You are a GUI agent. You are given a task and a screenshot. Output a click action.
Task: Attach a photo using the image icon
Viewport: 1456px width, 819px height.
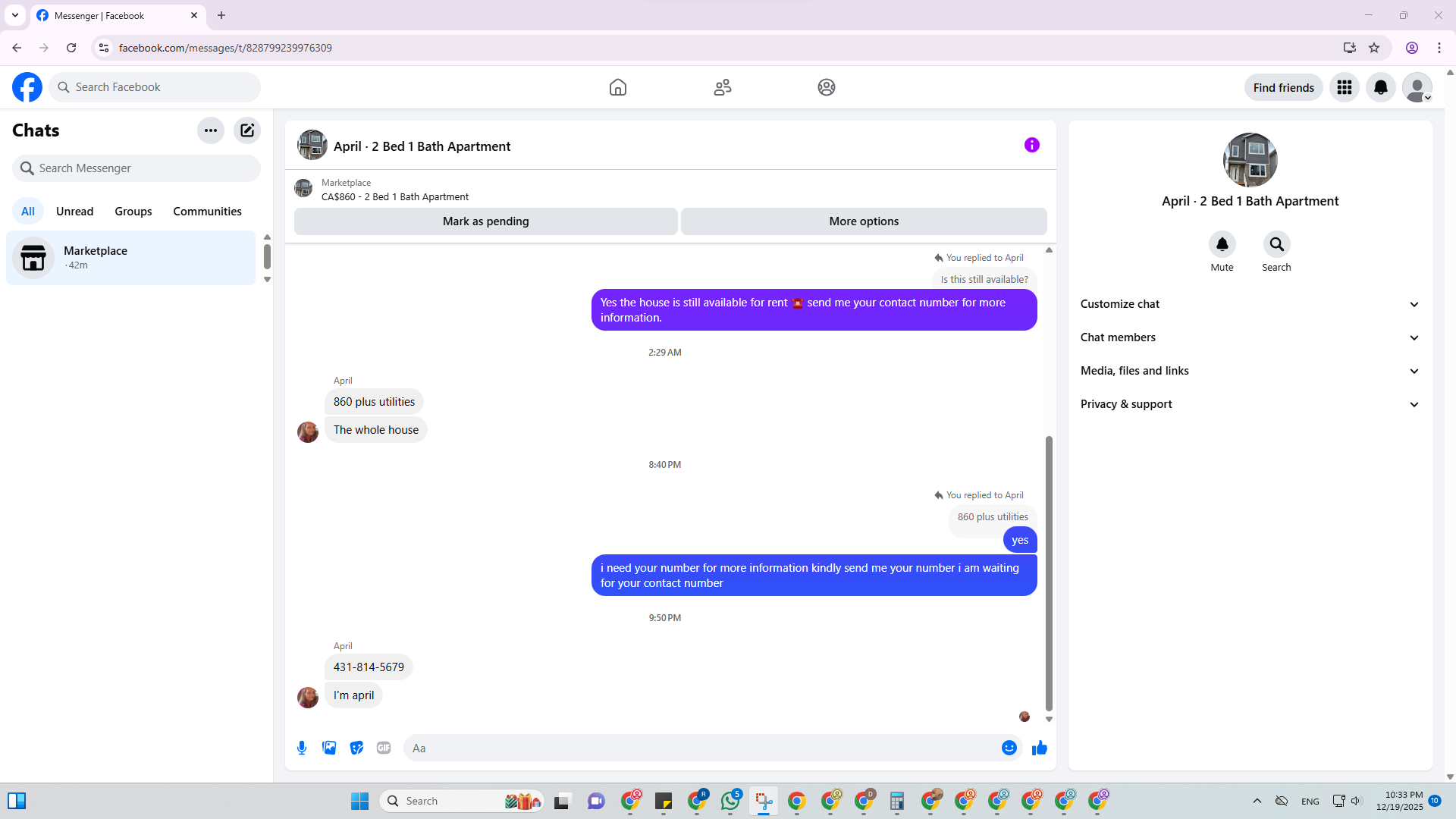click(x=329, y=748)
